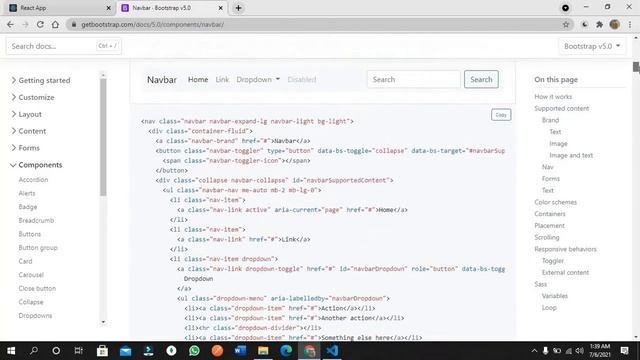Viewport: 640px width, 360px height.
Task: Jump to External content section
Action: 565,273
